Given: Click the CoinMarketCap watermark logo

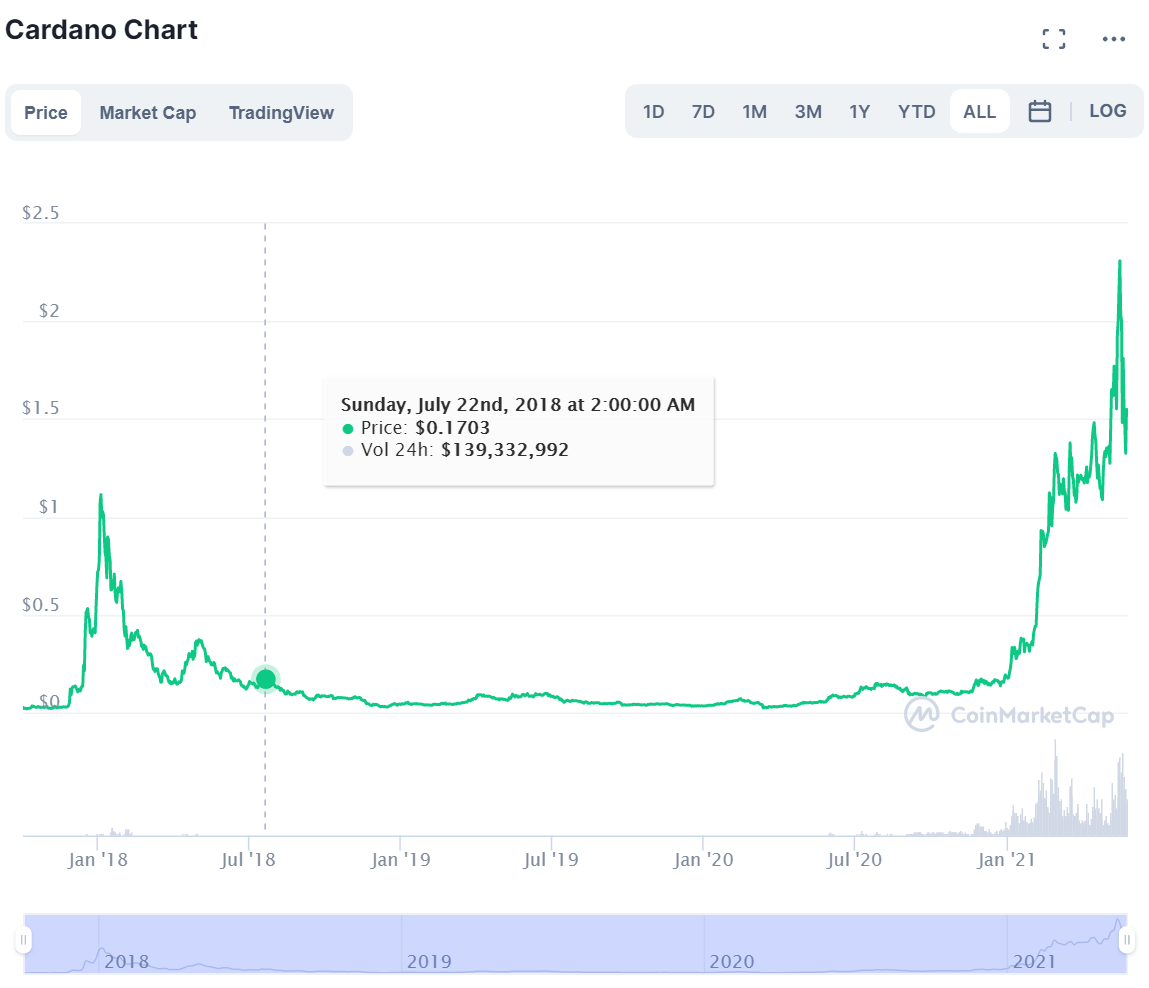Looking at the screenshot, I should (1008, 714).
